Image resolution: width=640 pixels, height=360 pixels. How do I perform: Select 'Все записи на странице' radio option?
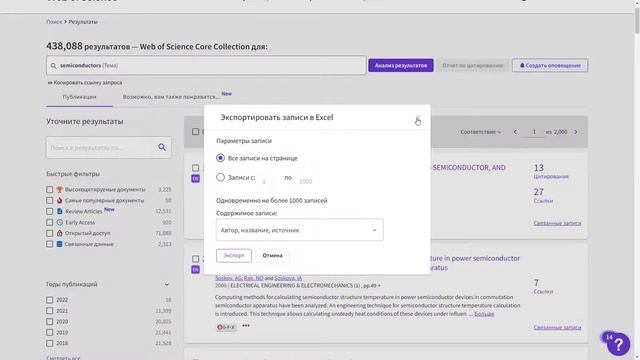pos(220,158)
